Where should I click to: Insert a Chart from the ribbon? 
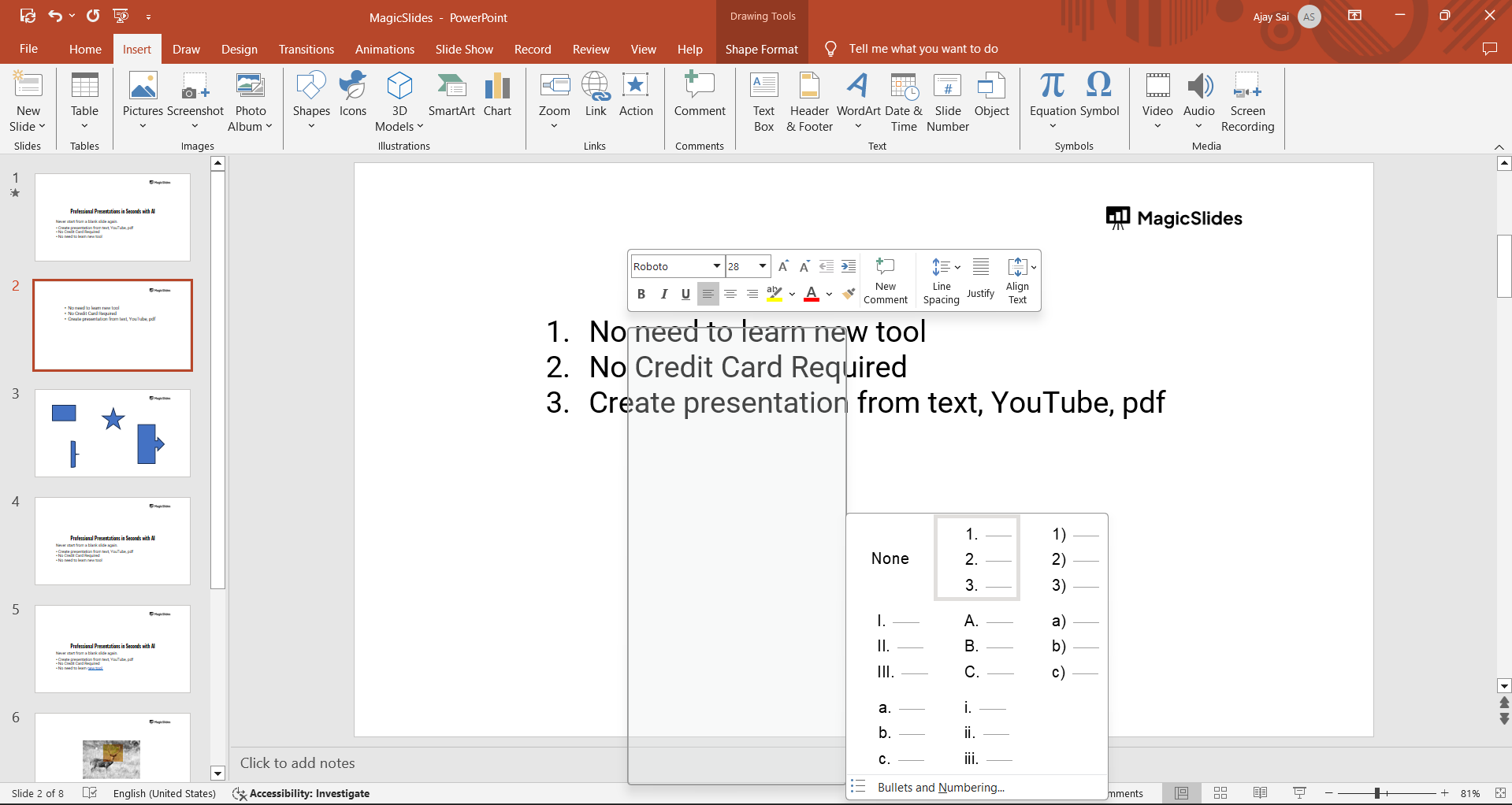497,95
